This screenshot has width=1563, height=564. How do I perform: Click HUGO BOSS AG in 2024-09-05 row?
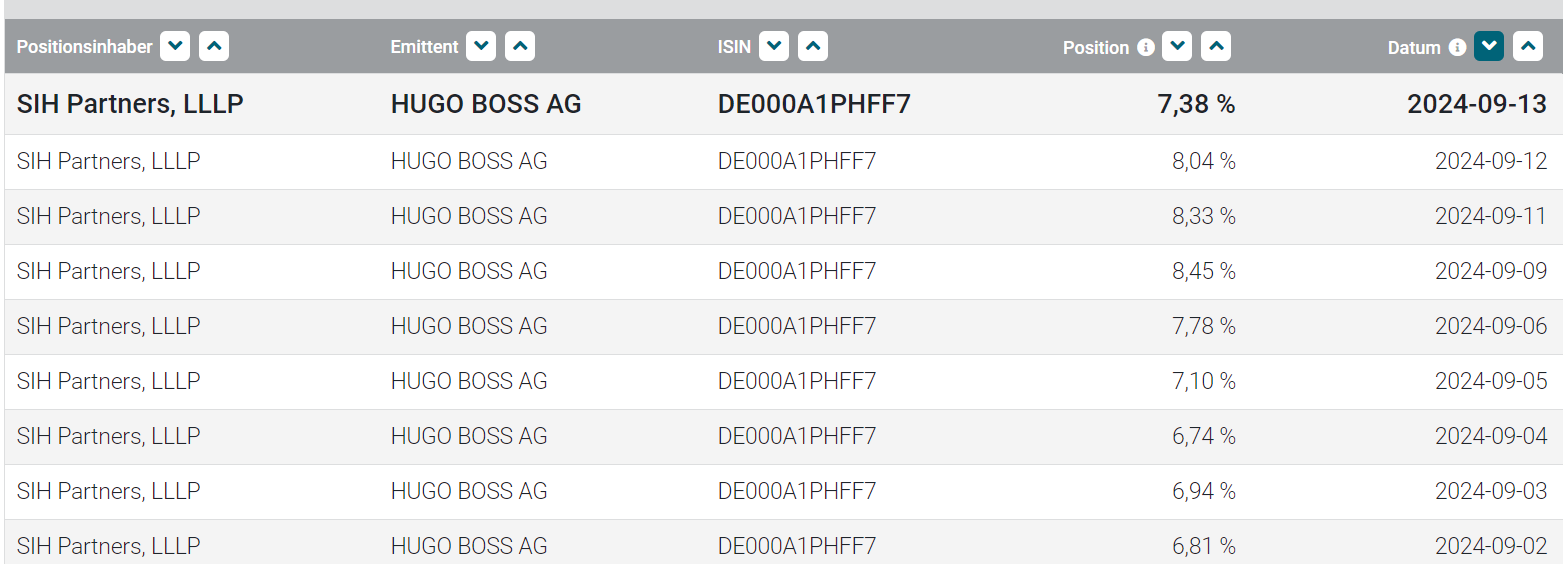(x=469, y=381)
